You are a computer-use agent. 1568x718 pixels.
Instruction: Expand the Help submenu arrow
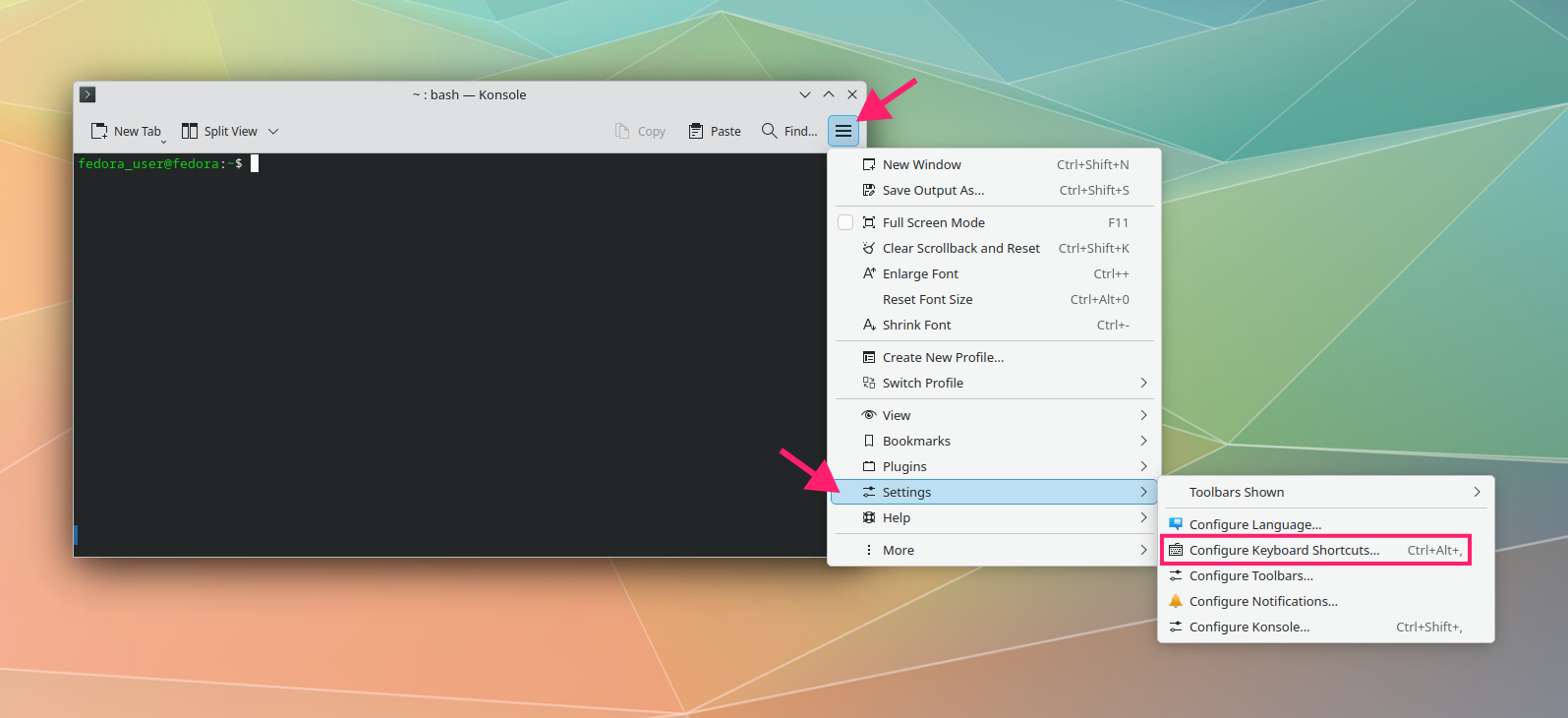pyautogui.click(x=1143, y=517)
